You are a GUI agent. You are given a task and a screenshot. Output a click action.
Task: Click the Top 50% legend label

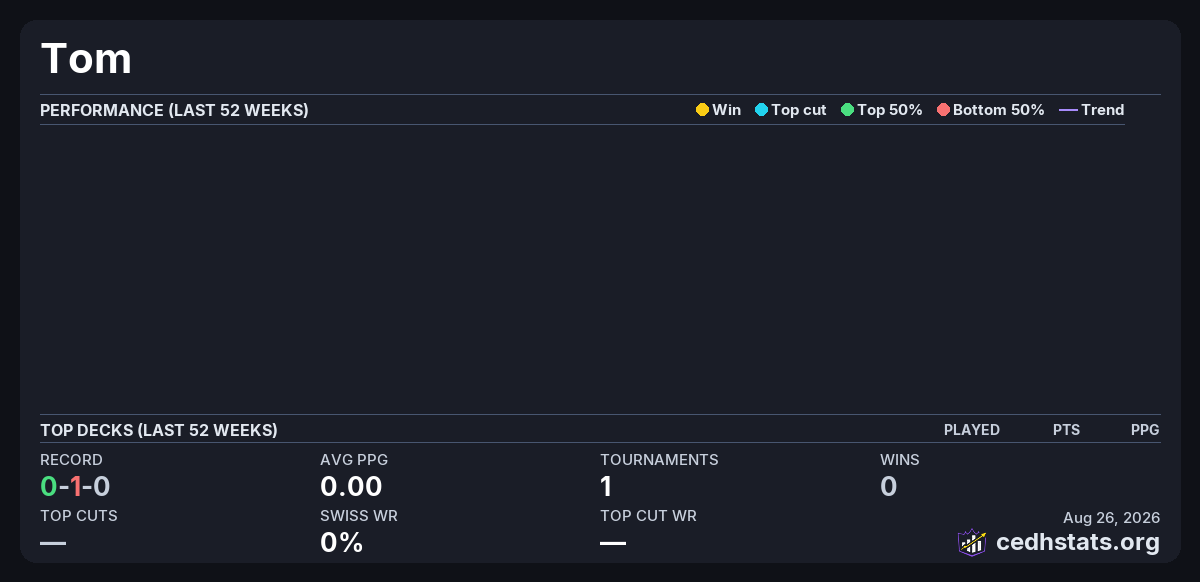(889, 110)
